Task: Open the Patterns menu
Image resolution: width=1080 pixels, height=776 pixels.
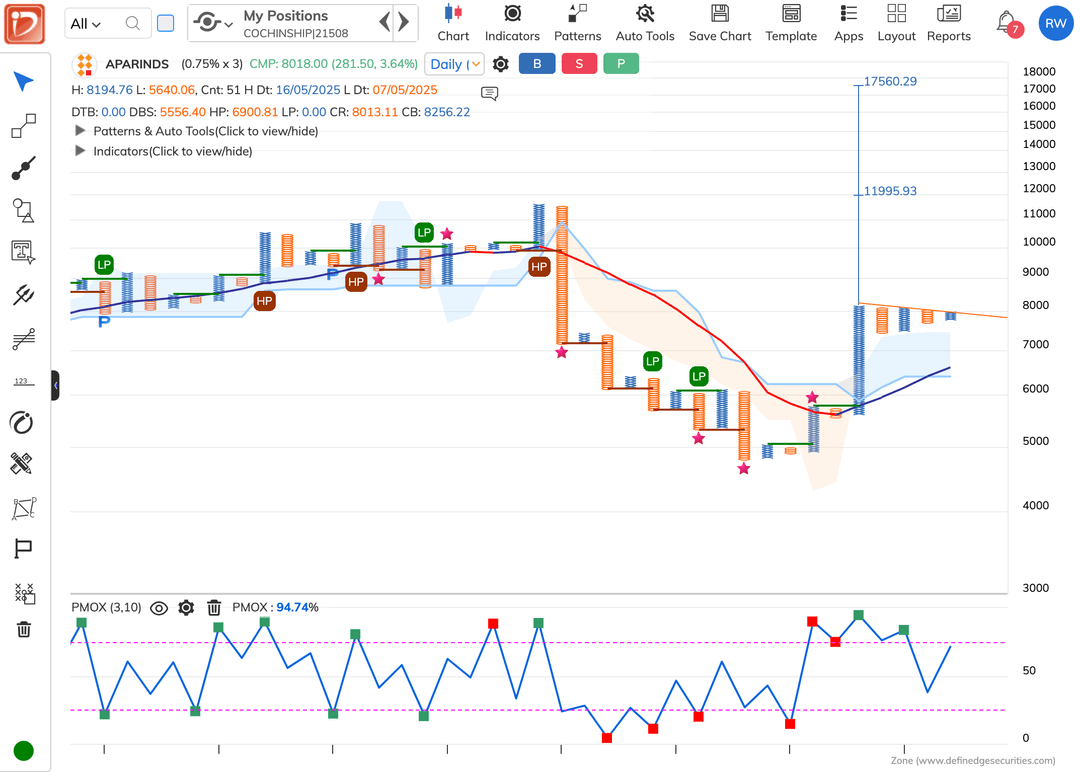Action: click(x=578, y=23)
